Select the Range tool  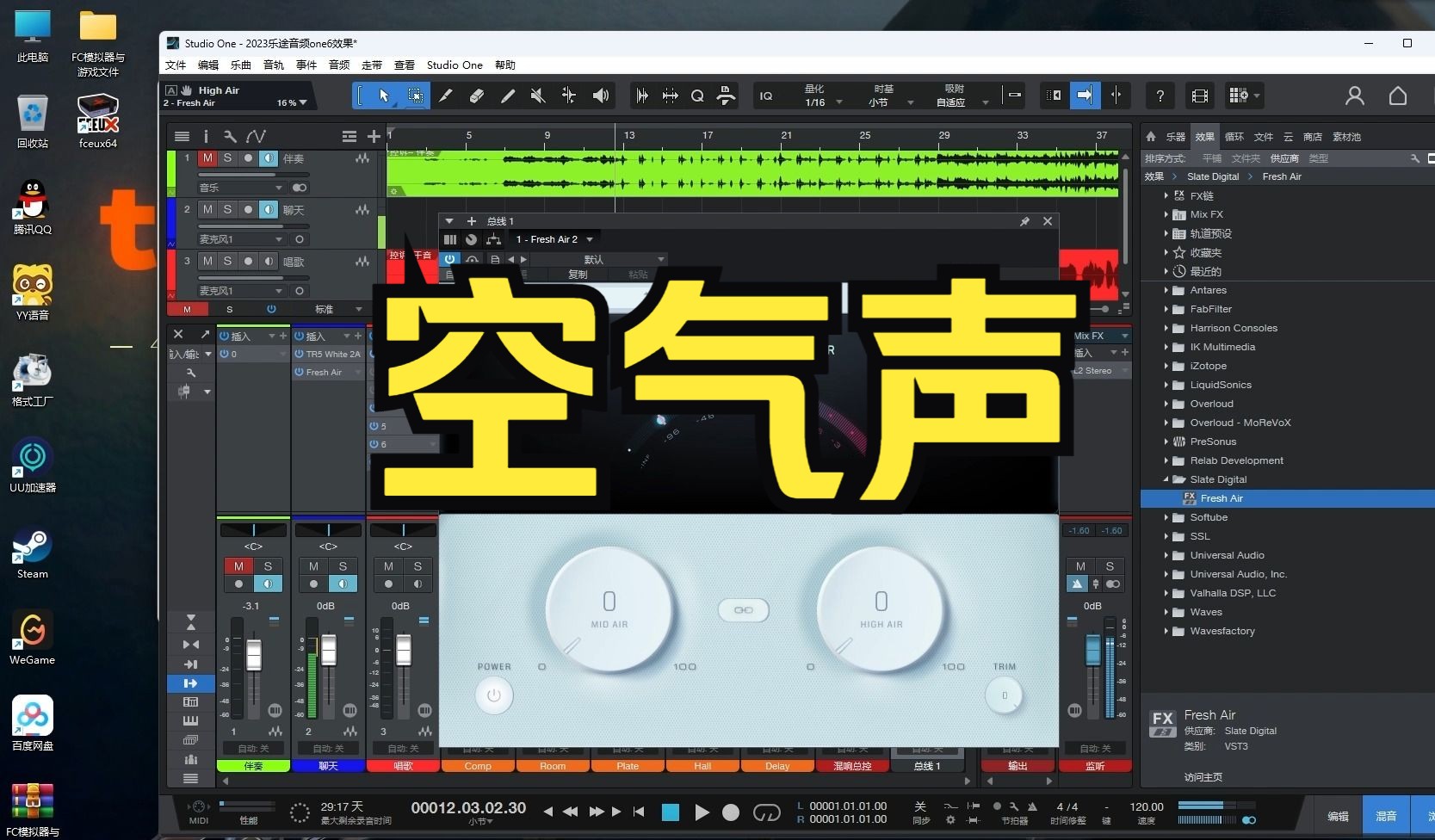415,96
